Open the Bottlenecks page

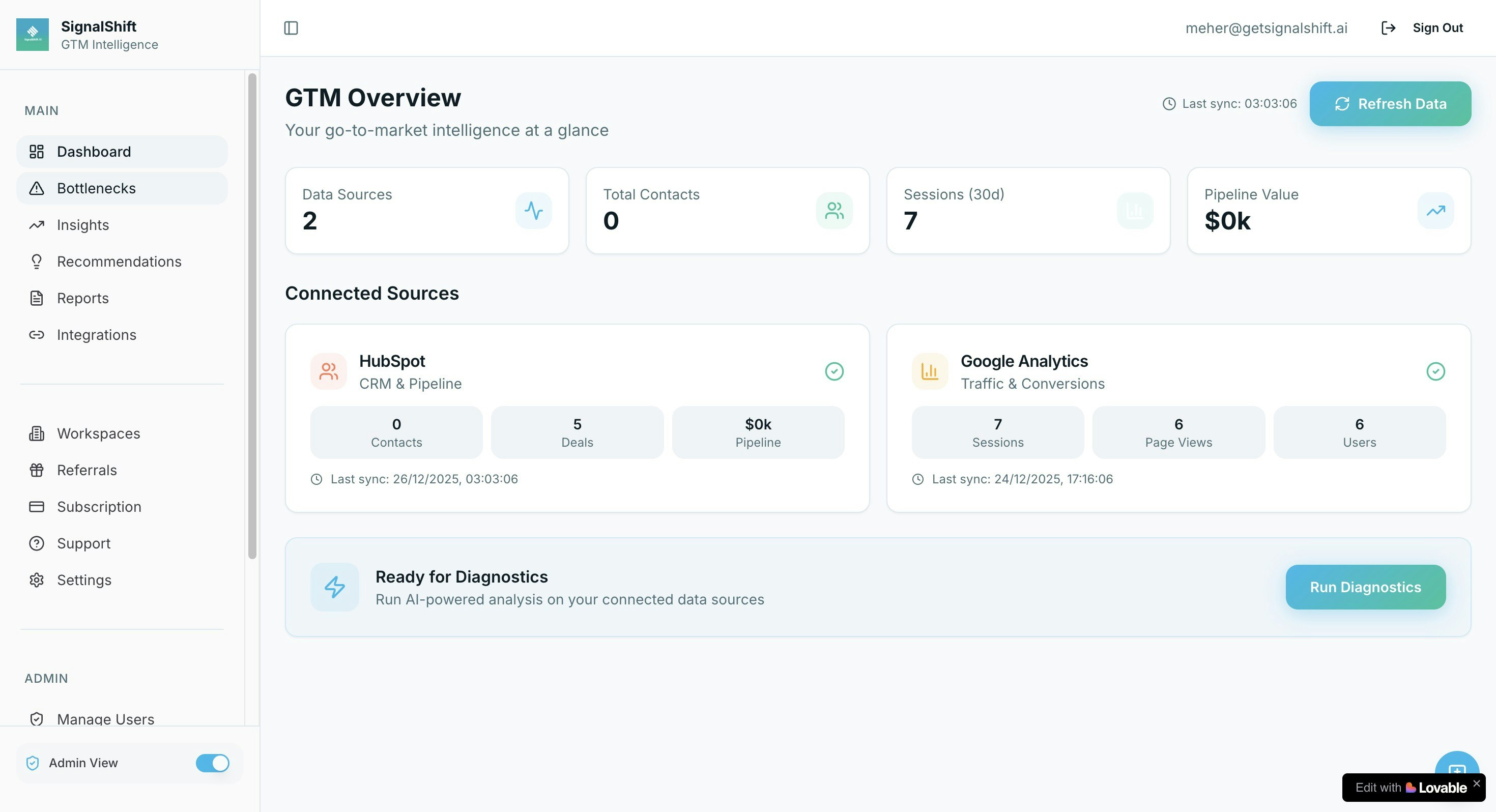pyautogui.click(x=96, y=188)
